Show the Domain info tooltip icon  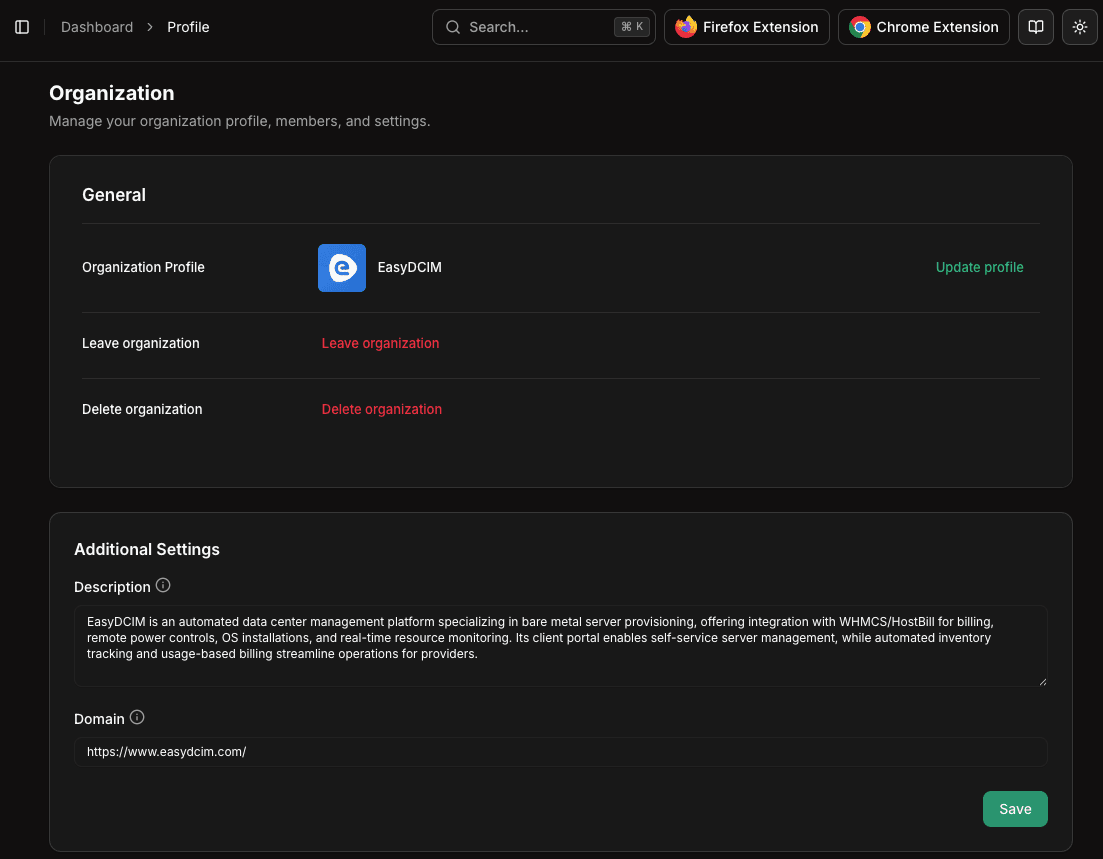tap(137, 717)
